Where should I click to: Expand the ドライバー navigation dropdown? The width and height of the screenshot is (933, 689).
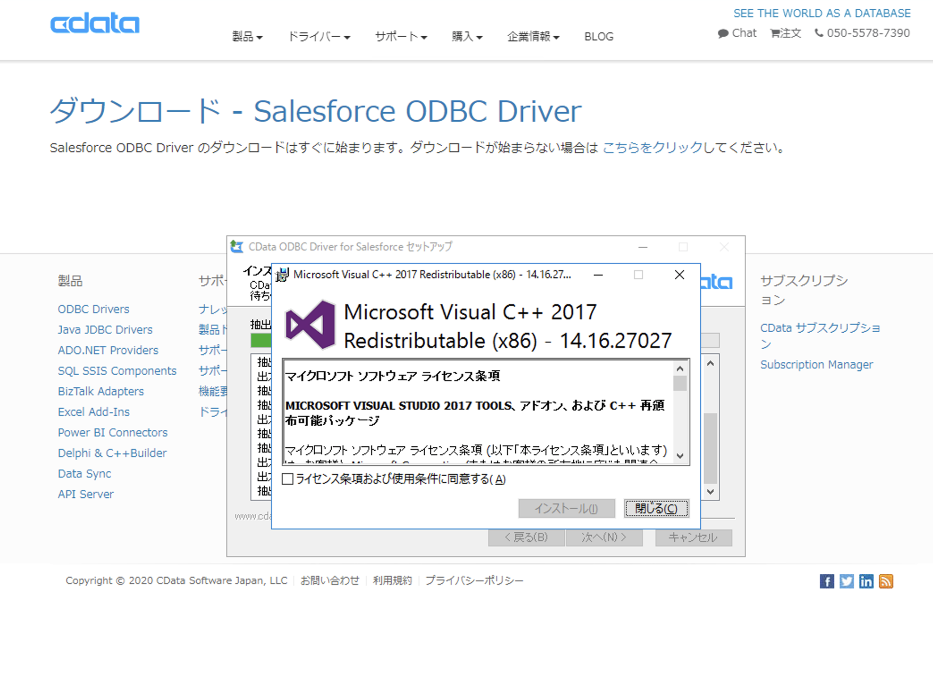pos(319,36)
